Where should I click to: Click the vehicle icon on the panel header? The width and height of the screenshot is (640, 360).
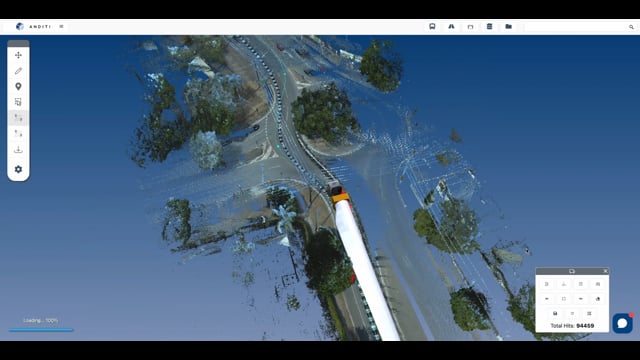[572, 271]
